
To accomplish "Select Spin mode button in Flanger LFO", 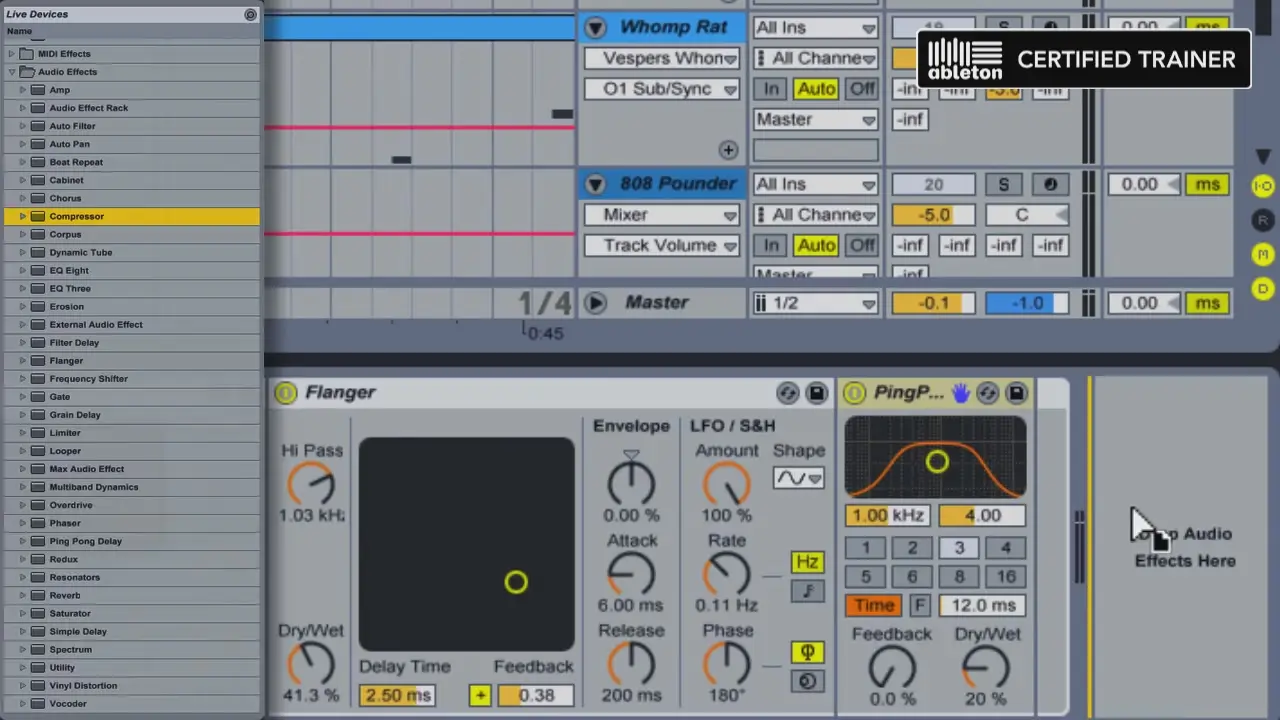I will pos(807,682).
